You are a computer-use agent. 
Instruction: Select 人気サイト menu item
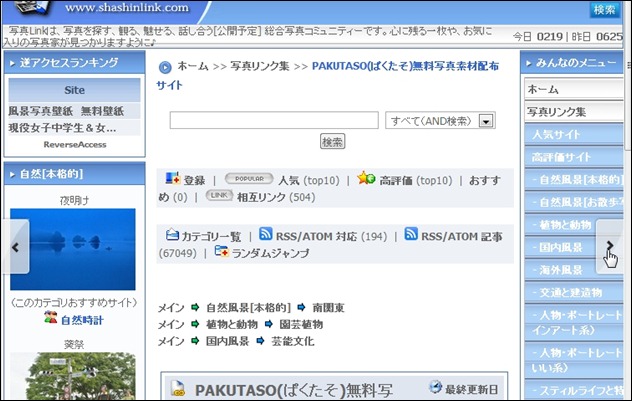[574, 134]
